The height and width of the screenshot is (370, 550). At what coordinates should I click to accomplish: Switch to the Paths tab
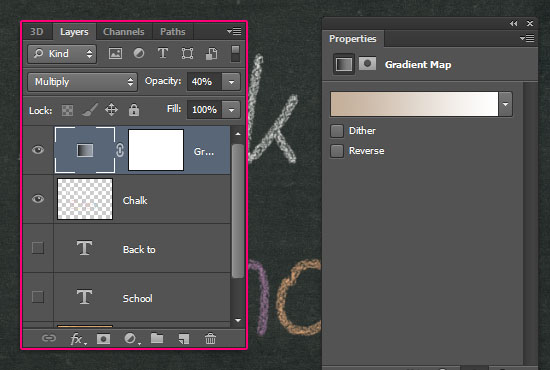[x=173, y=32]
